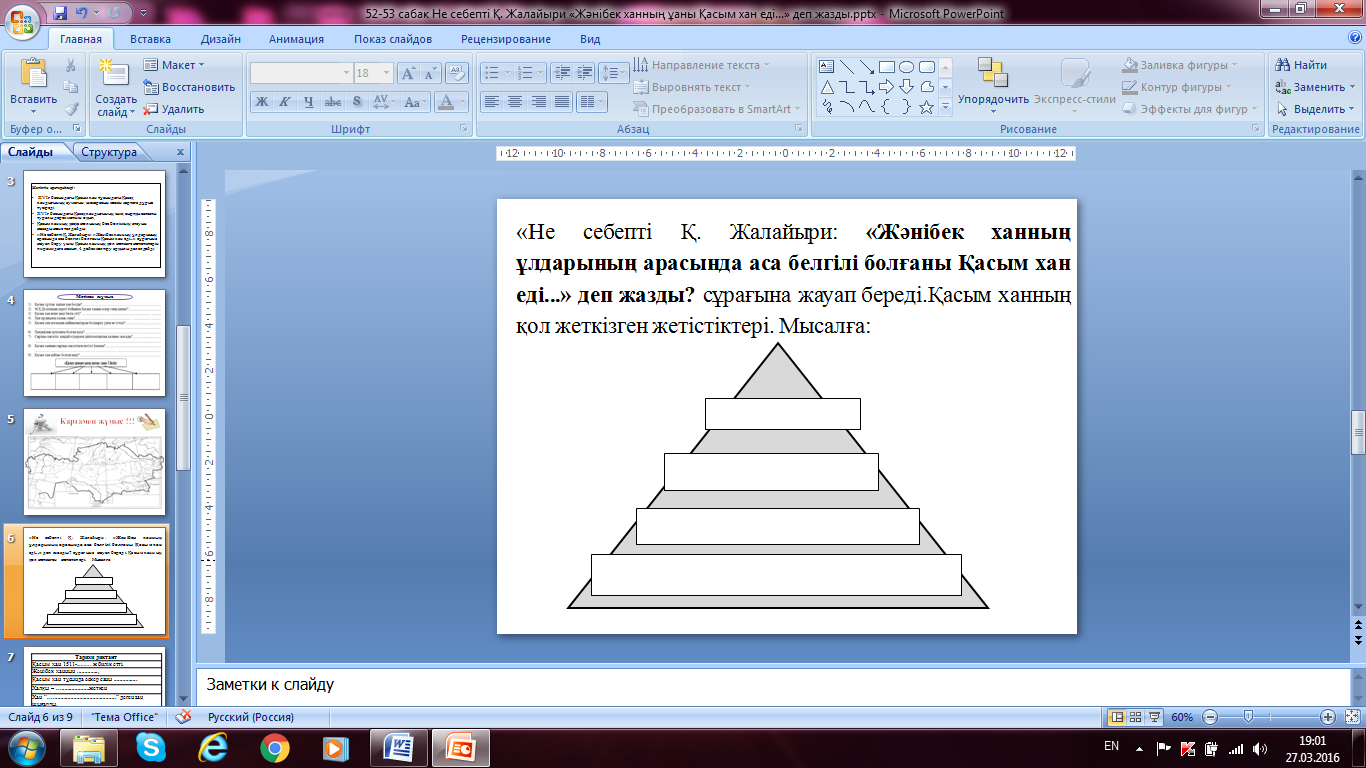Decrease the list indent level
Viewport: 1366px width, 768px height.
click(x=560, y=73)
